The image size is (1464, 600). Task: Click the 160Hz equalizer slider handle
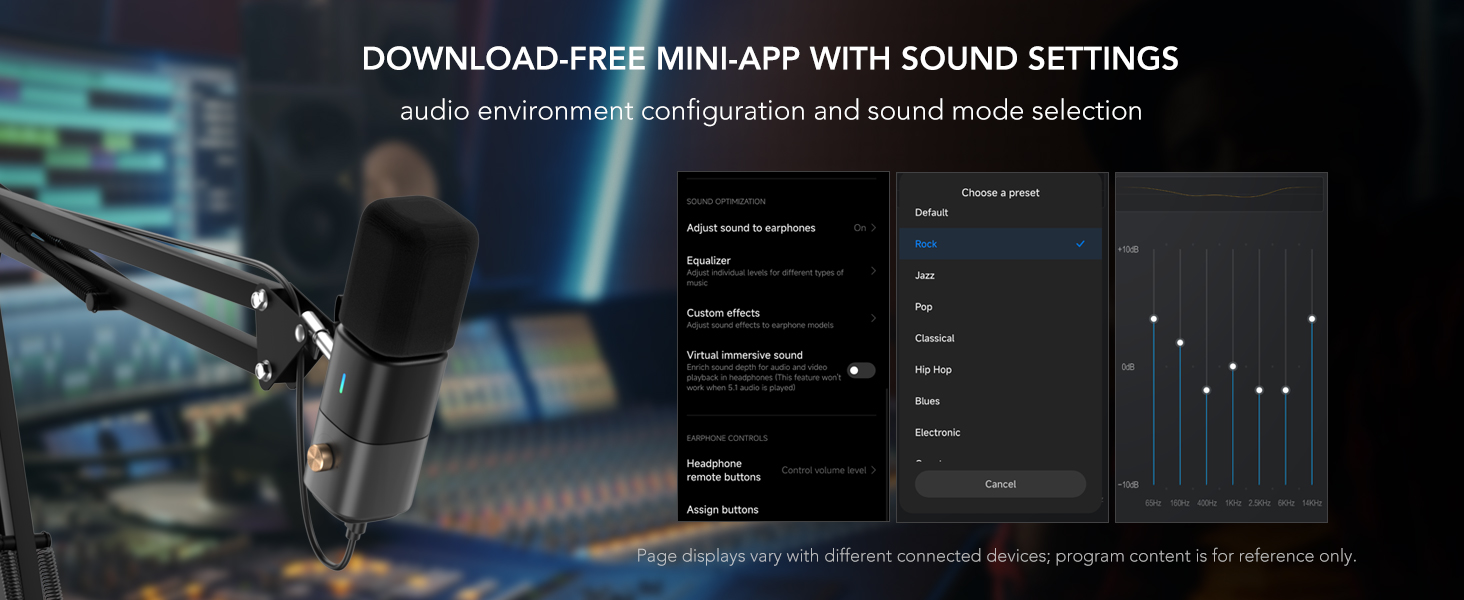pyautogui.click(x=1180, y=343)
